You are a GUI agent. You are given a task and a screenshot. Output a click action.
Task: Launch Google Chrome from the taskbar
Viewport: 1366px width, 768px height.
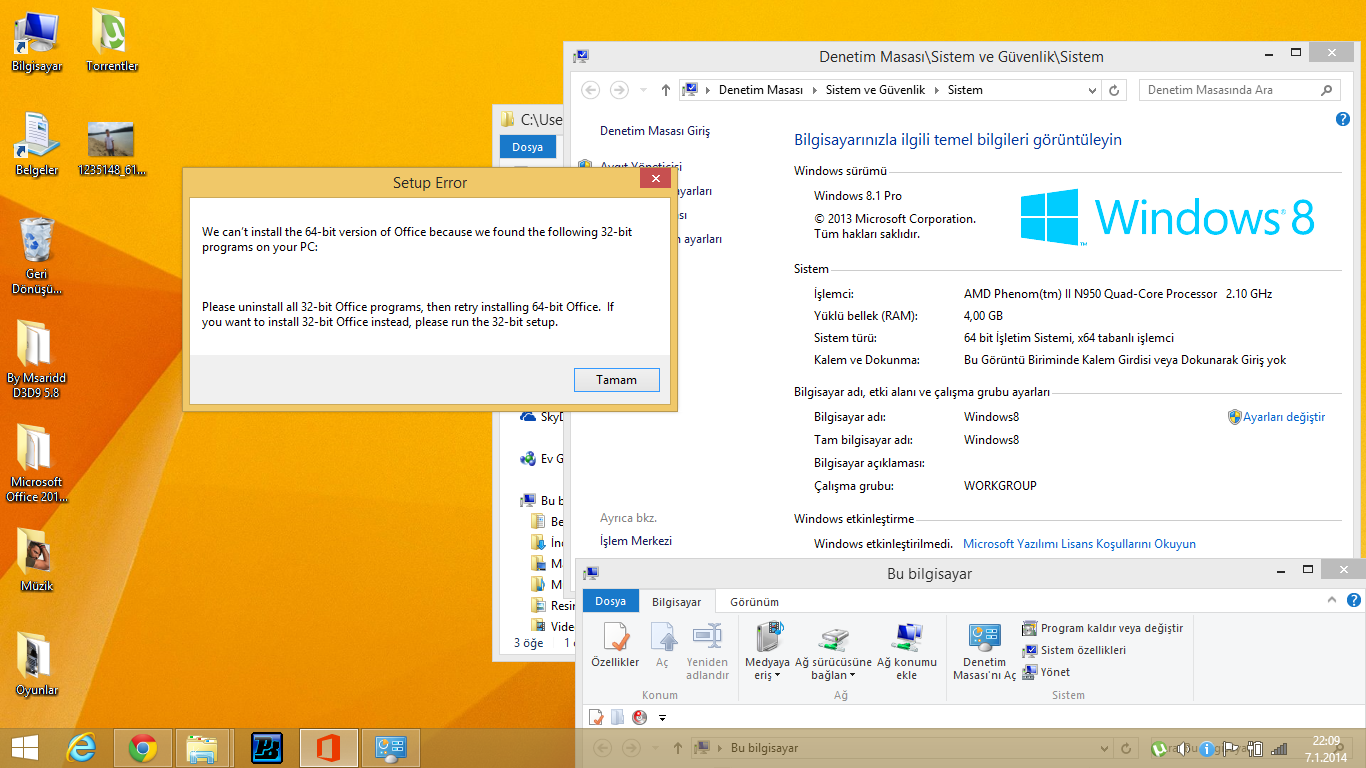pyautogui.click(x=143, y=748)
